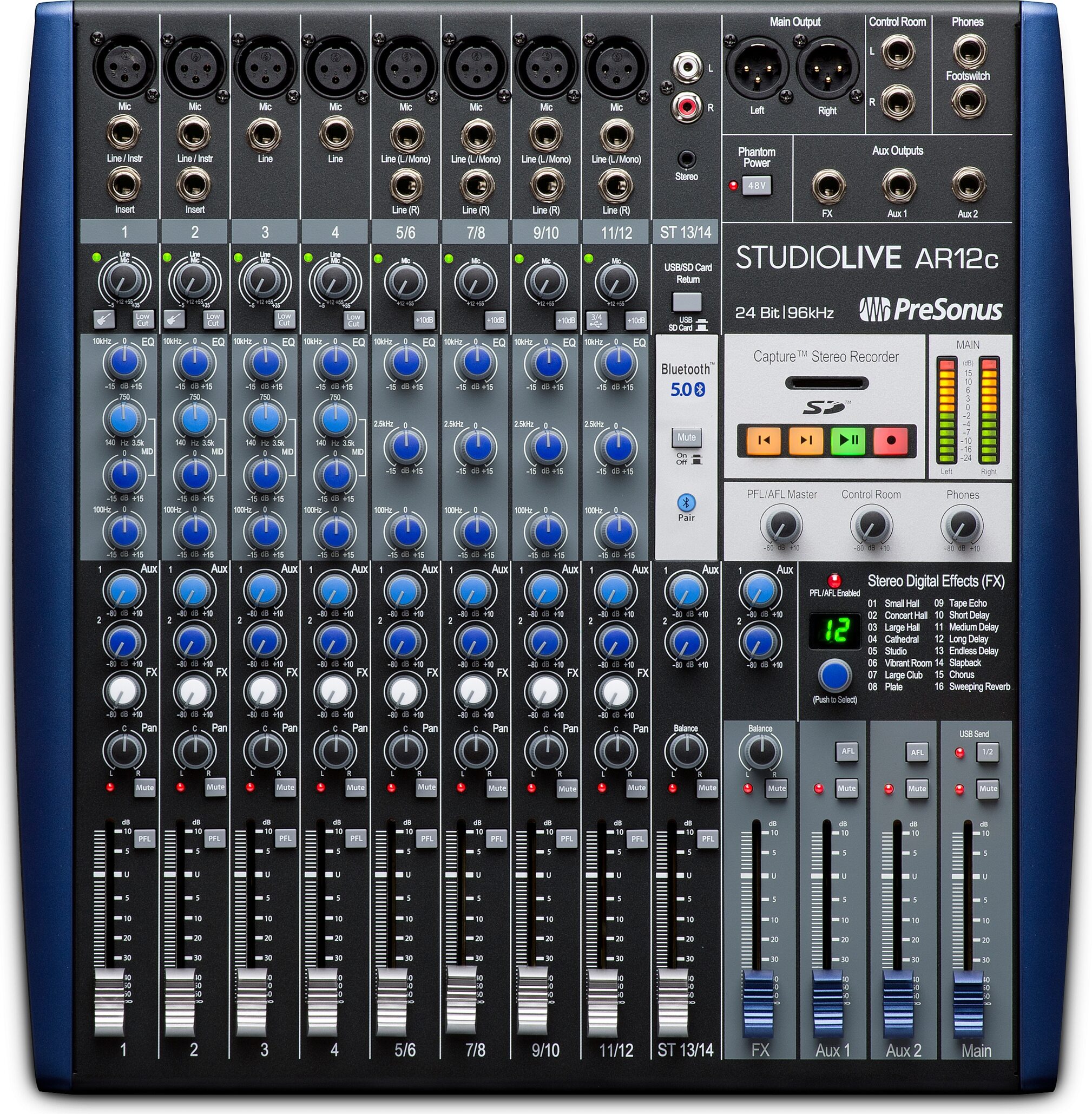Touch the green FX preset number display

click(x=834, y=631)
